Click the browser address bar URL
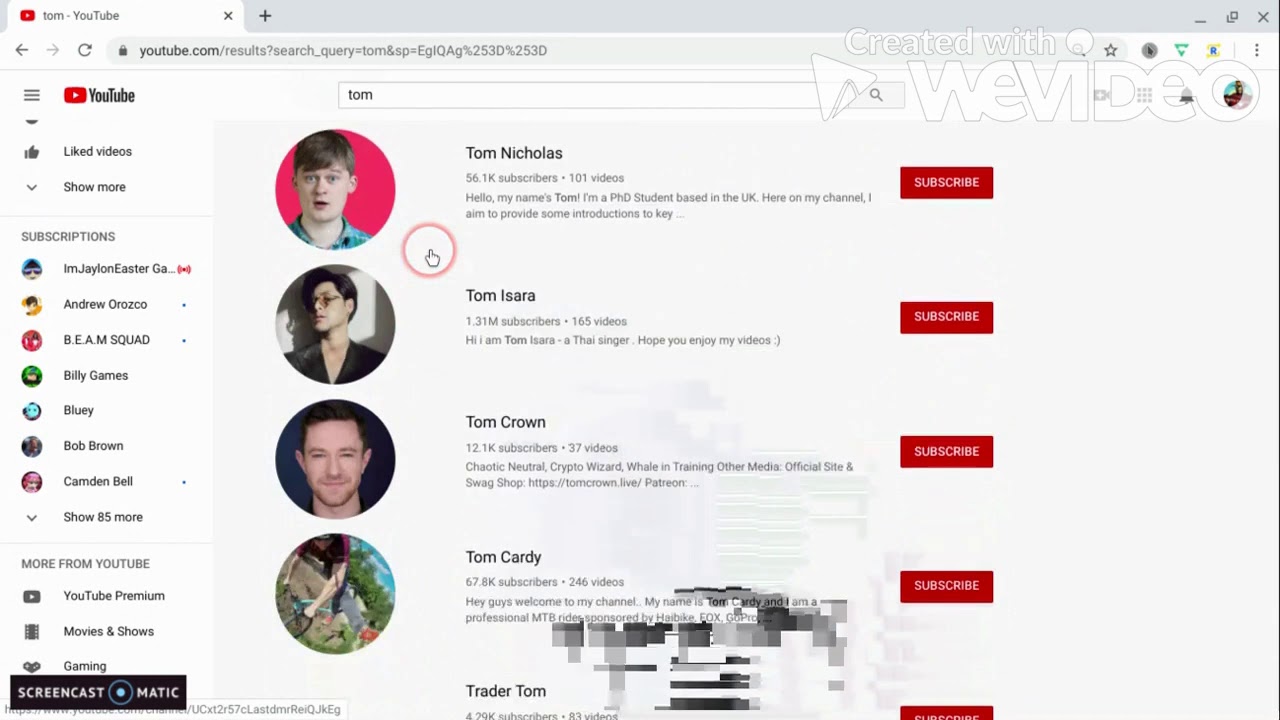1280x720 pixels. pos(343,50)
